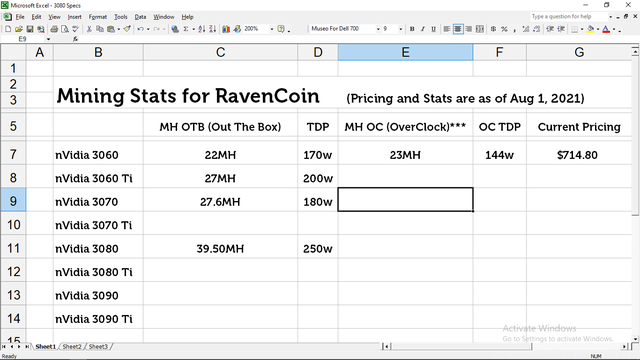
Task: Increase the cell indent
Action: 561,29
